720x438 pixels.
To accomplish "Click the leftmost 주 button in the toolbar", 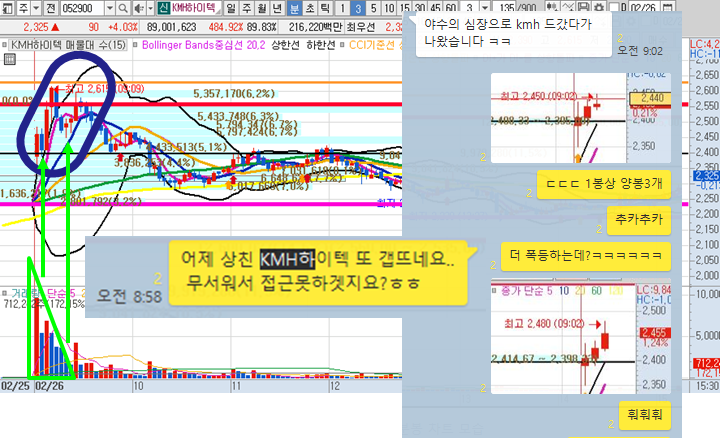I will (x=23, y=8).
